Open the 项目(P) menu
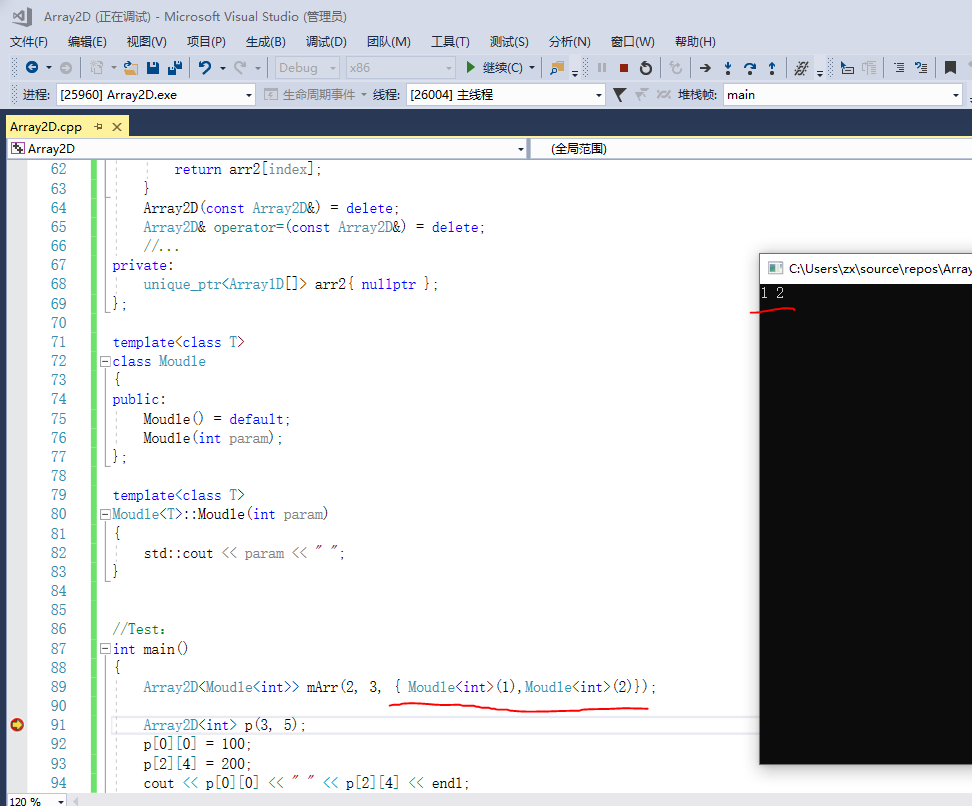The image size is (972, 806). point(206,42)
